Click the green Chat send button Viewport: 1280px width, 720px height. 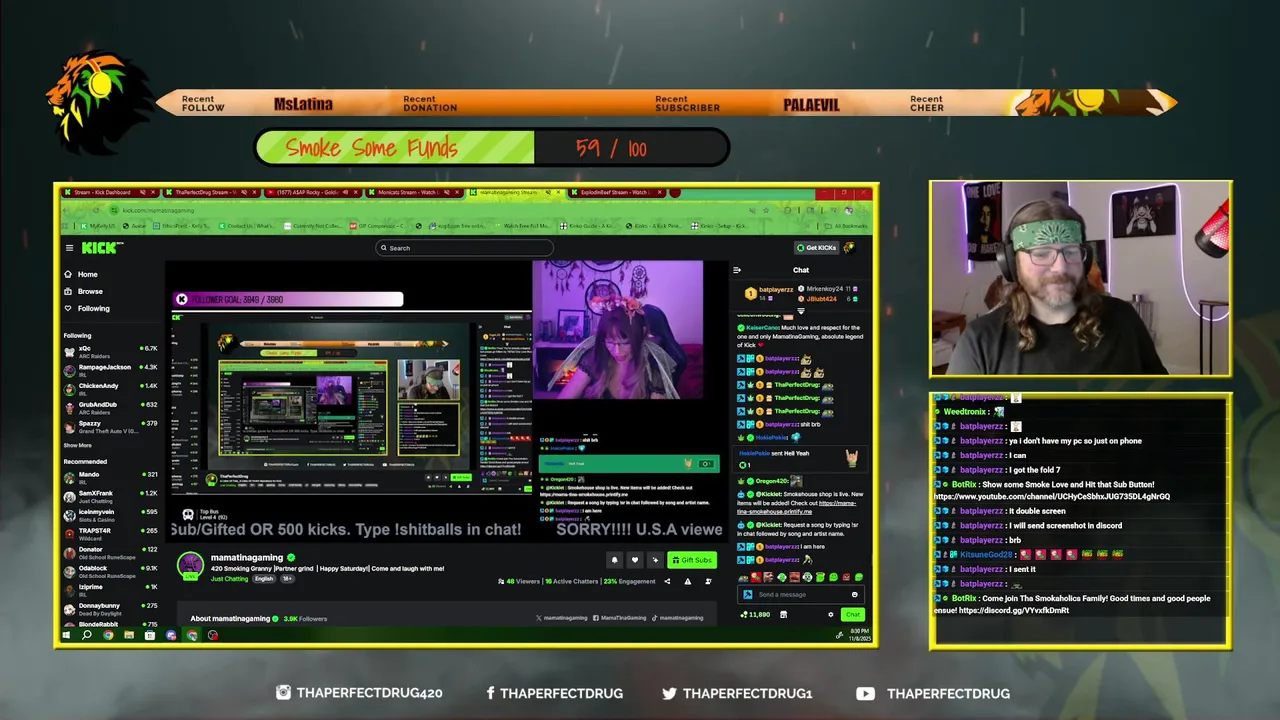[852, 614]
